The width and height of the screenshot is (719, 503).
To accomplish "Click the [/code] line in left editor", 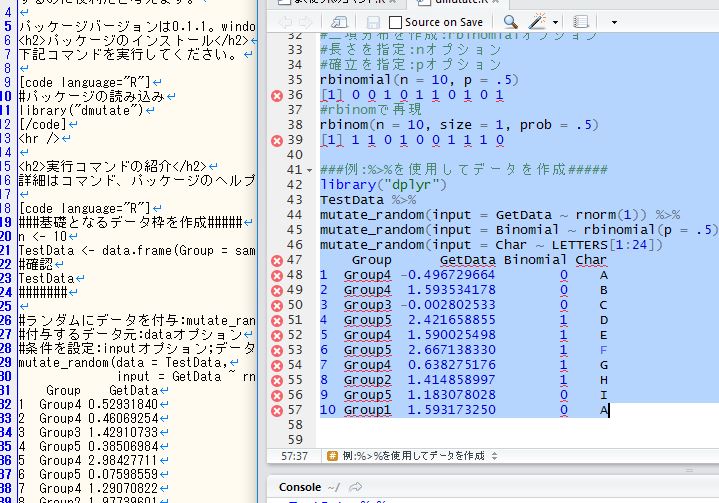I will pyautogui.click(x=42, y=125).
